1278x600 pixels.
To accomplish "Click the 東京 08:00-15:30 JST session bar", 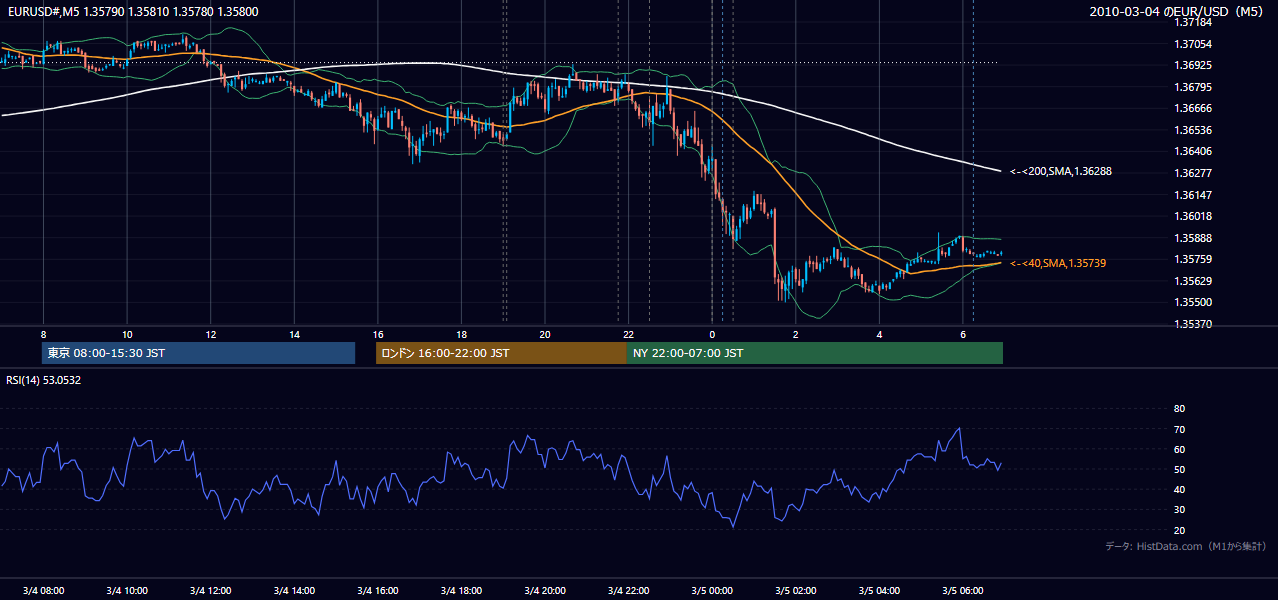I will click(198, 353).
